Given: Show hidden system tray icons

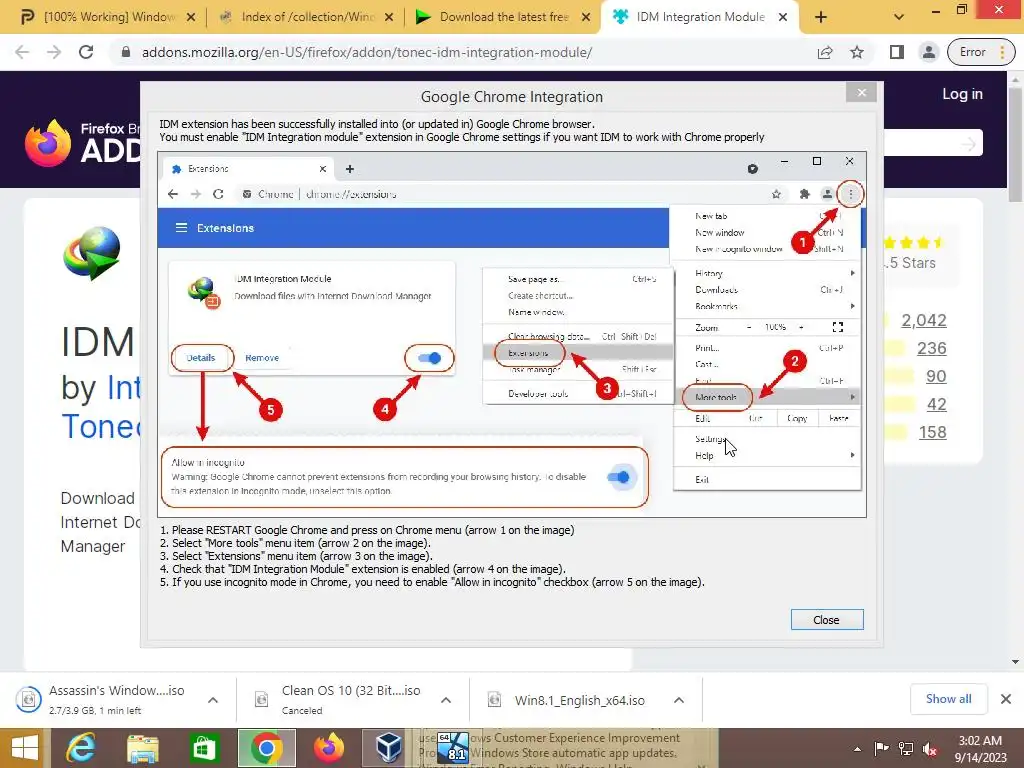Looking at the screenshot, I should pos(857,749).
